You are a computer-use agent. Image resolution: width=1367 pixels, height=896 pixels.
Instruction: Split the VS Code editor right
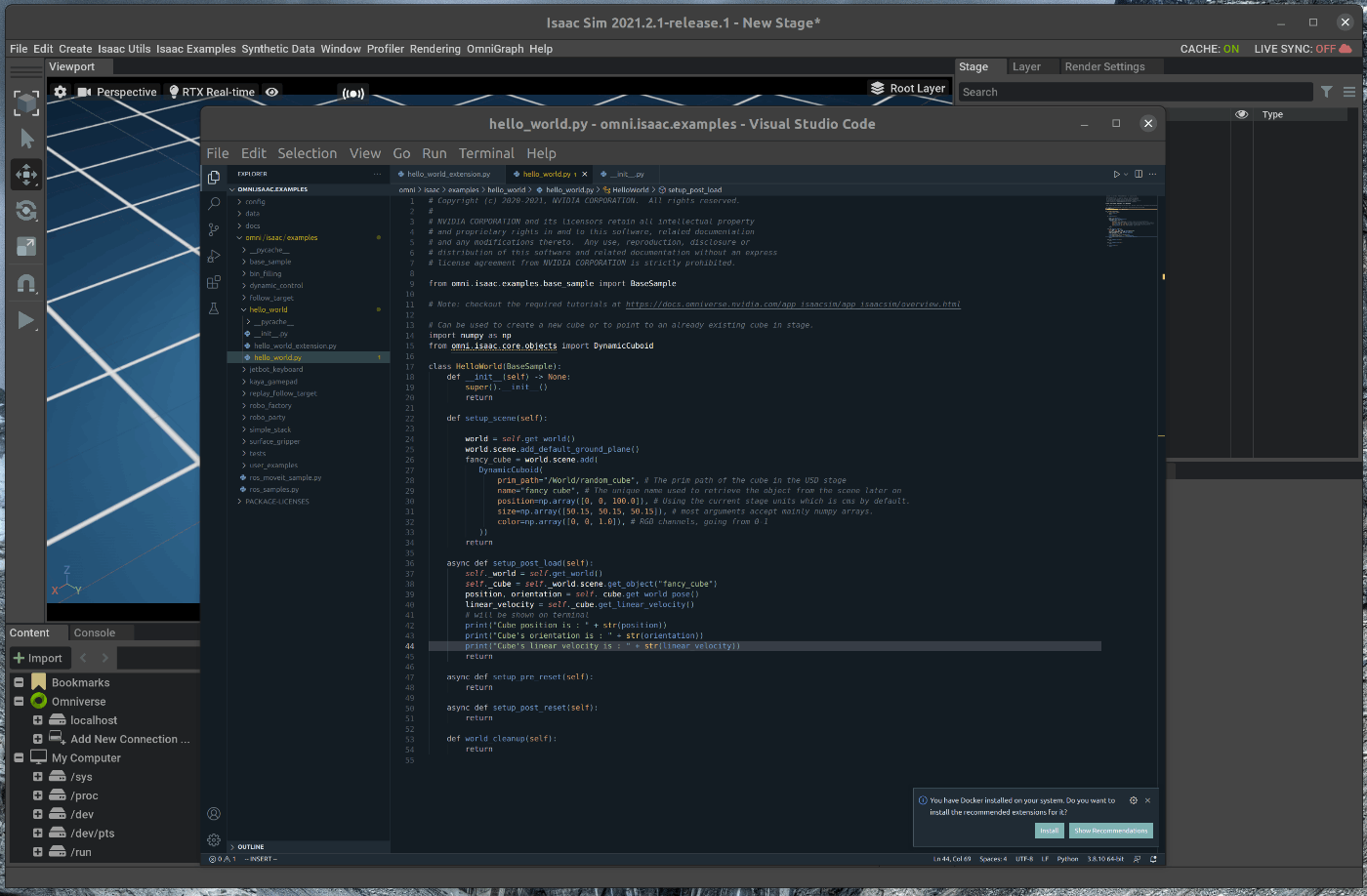[1138, 174]
